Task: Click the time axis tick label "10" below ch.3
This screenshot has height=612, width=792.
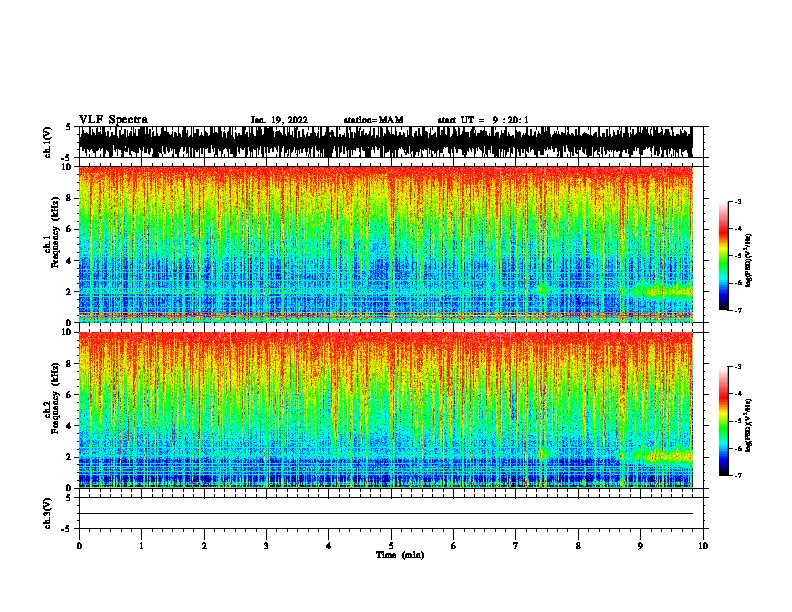Action: (703, 546)
